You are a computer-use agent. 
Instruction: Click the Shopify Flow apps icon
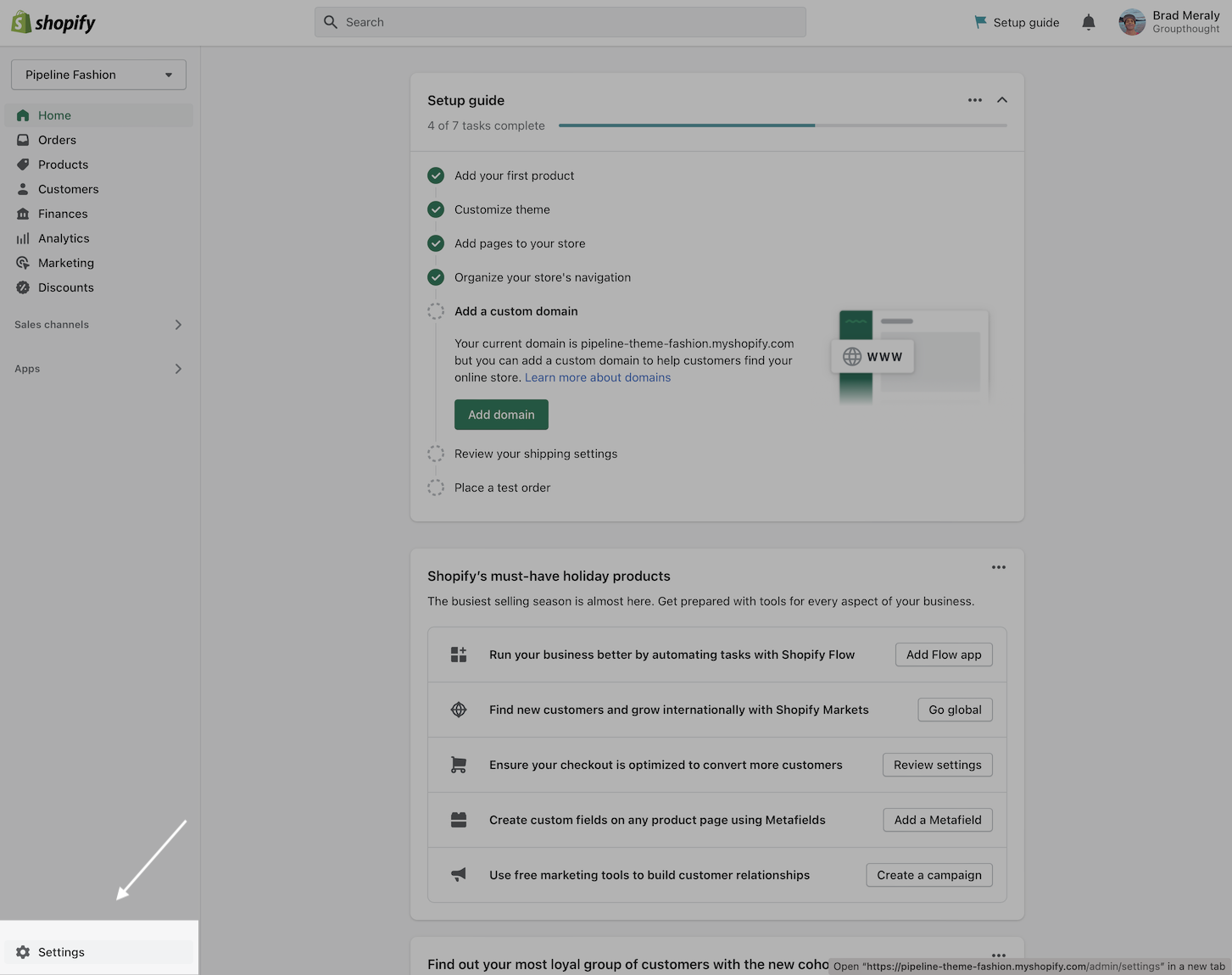459,655
